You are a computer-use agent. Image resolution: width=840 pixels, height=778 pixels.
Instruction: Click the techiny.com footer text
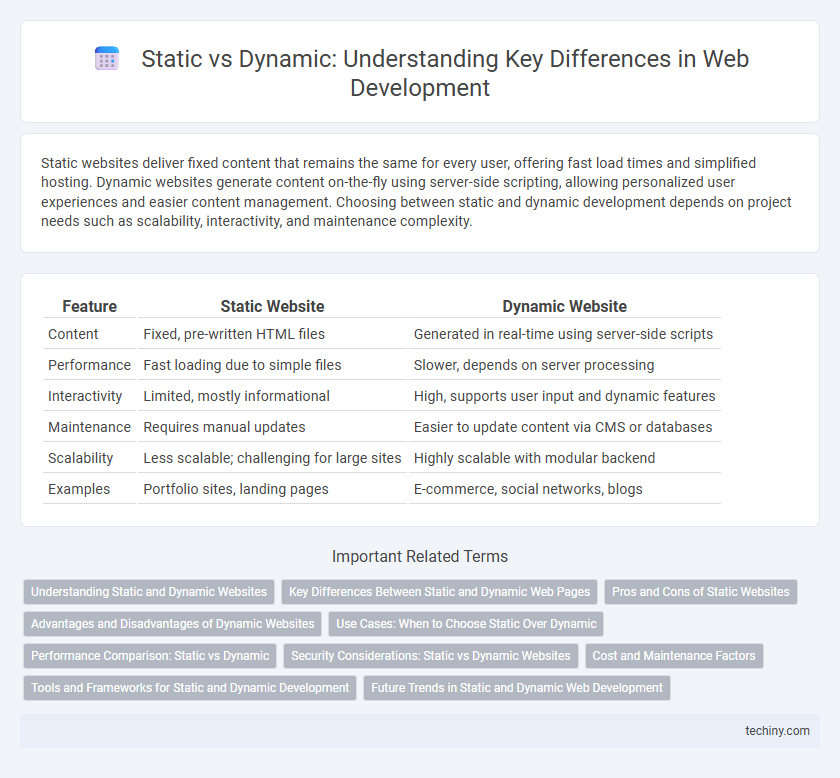[x=777, y=731]
